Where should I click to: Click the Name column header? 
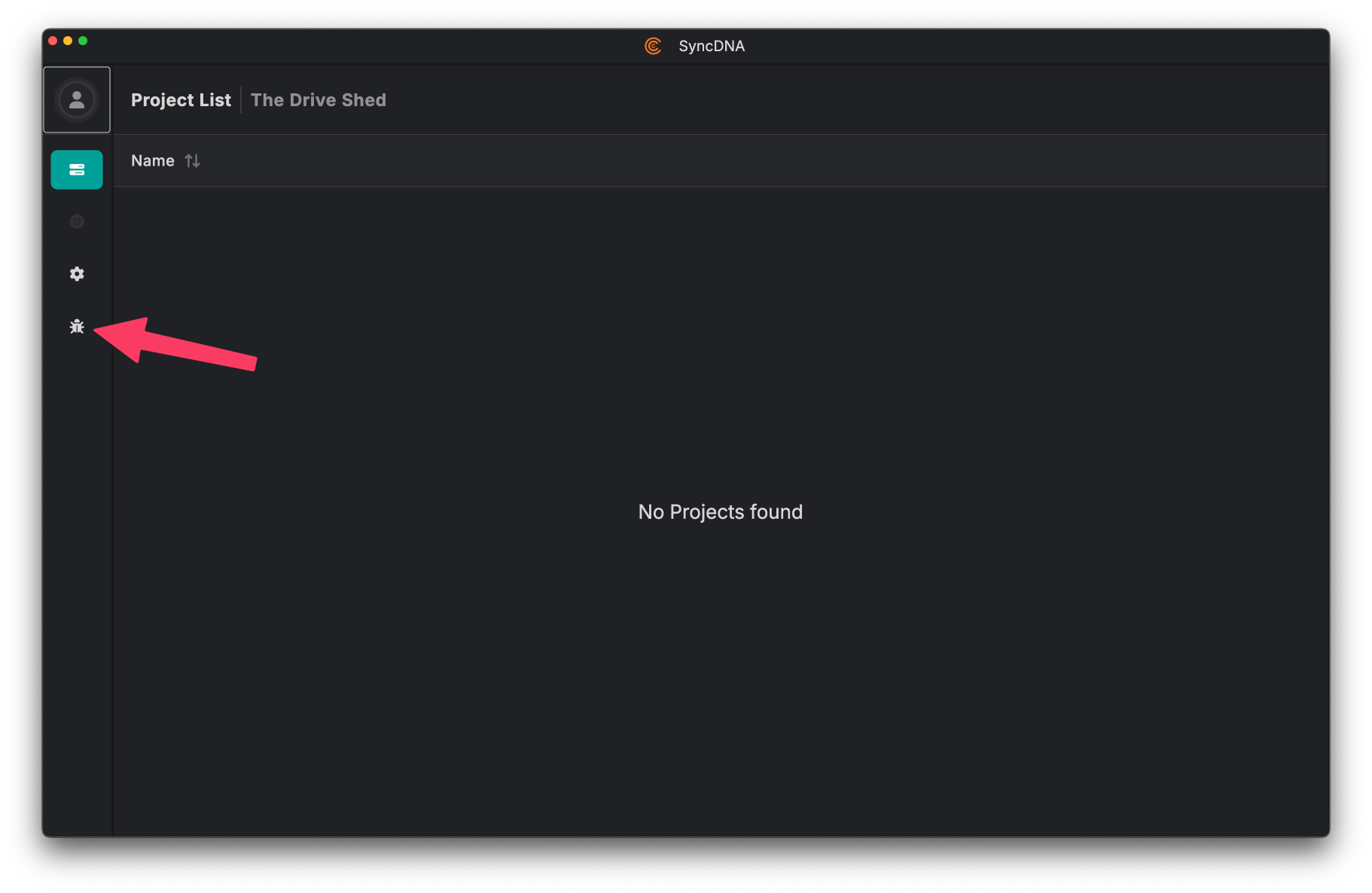click(152, 160)
